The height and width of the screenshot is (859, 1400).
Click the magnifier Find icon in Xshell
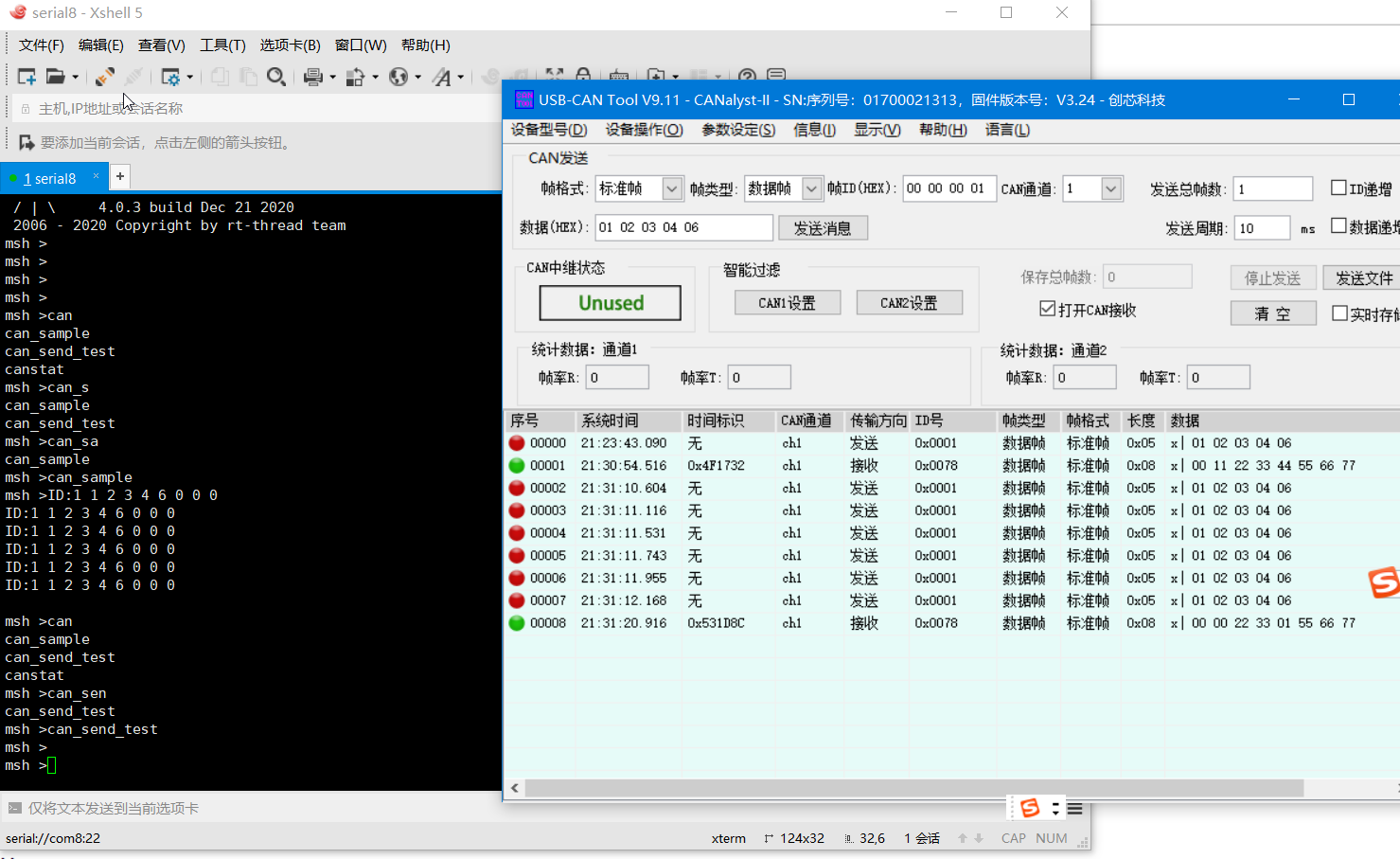coord(276,77)
